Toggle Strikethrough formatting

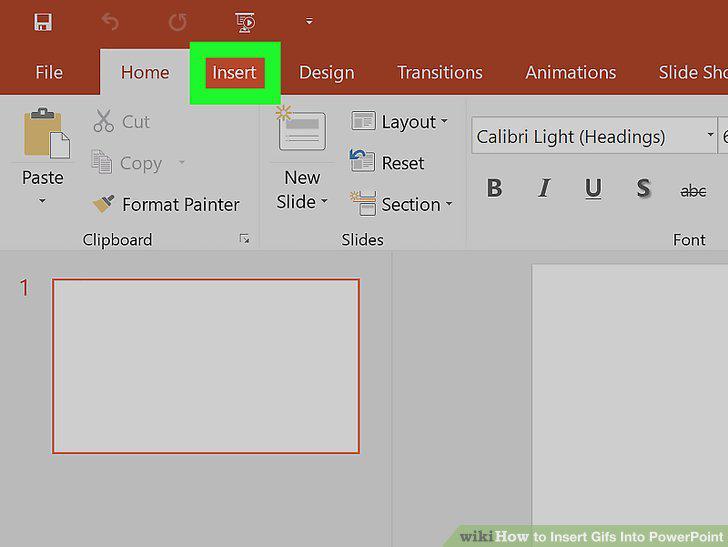[693, 190]
